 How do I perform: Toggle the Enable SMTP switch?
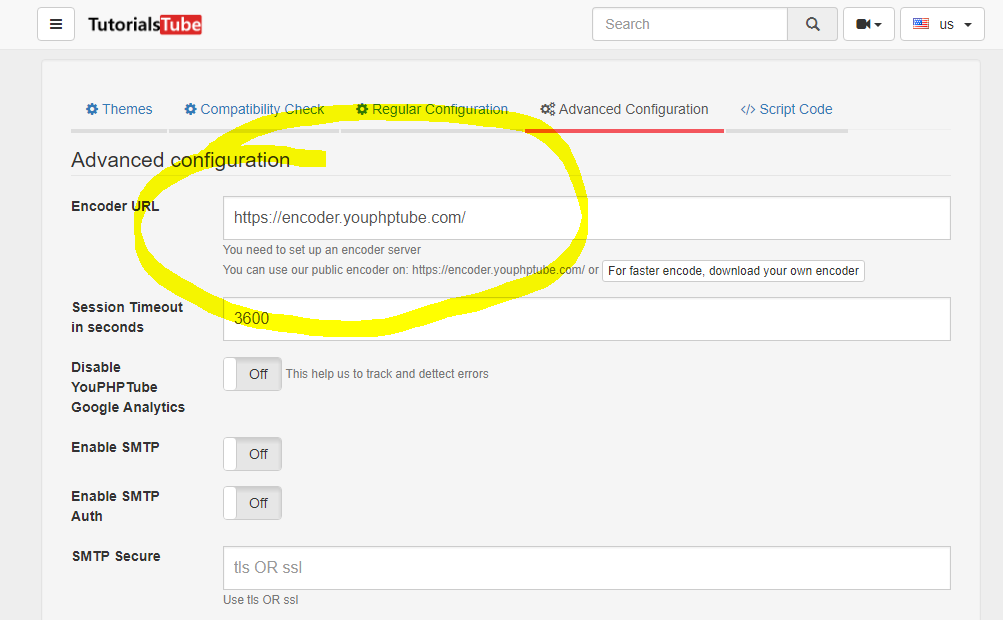click(x=252, y=454)
